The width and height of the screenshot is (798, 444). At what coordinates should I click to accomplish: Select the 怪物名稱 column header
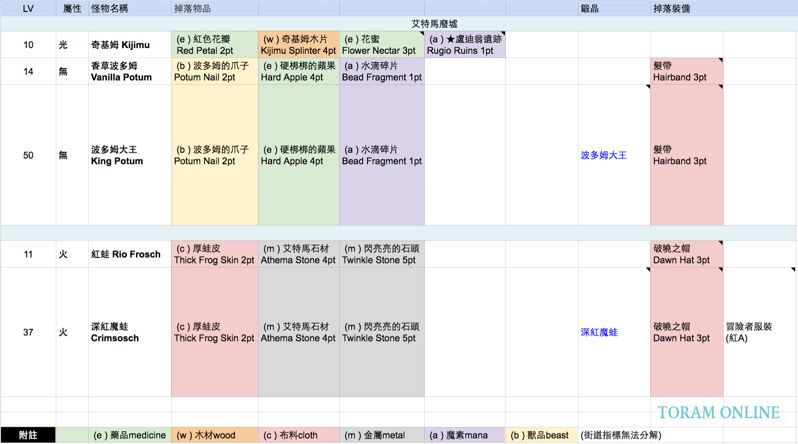130,9
